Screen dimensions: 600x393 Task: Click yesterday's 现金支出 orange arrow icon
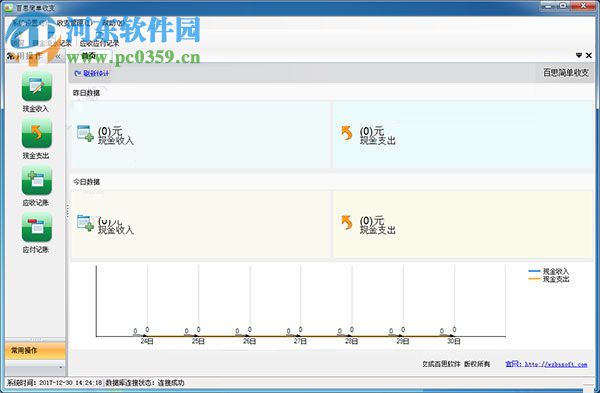(346, 133)
